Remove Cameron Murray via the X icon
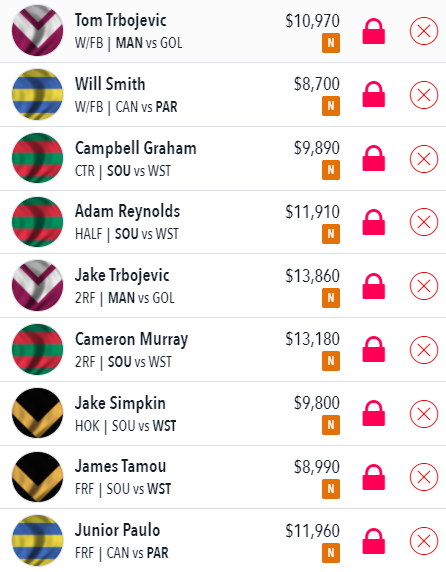This screenshot has width=446, height=572. coord(424,350)
